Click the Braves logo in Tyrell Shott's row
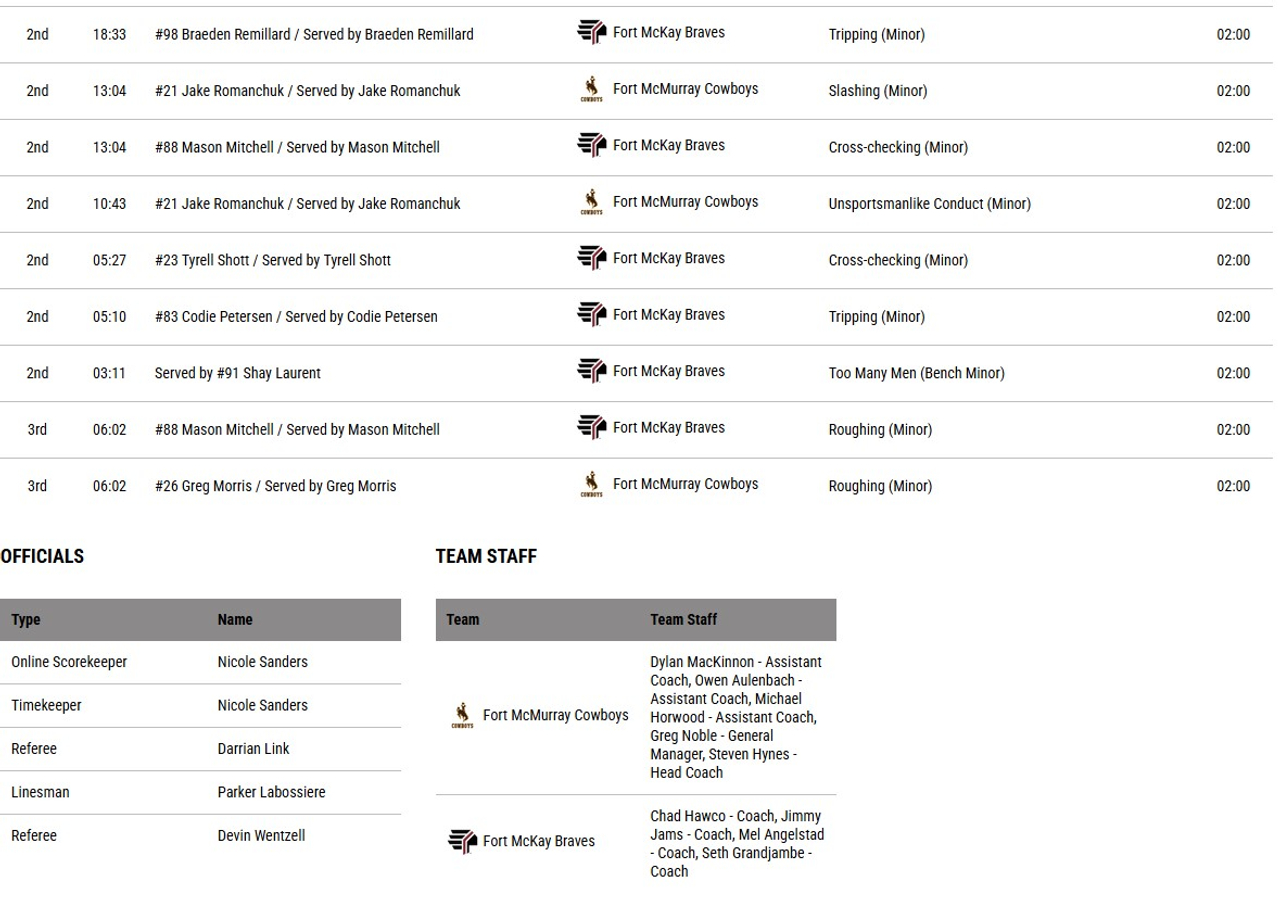 (x=592, y=259)
